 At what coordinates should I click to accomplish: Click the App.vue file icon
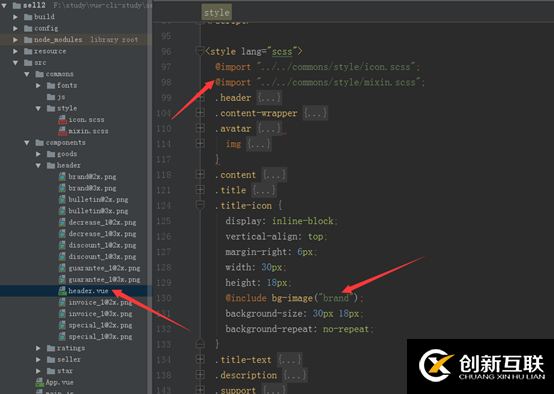(x=40, y=382)
